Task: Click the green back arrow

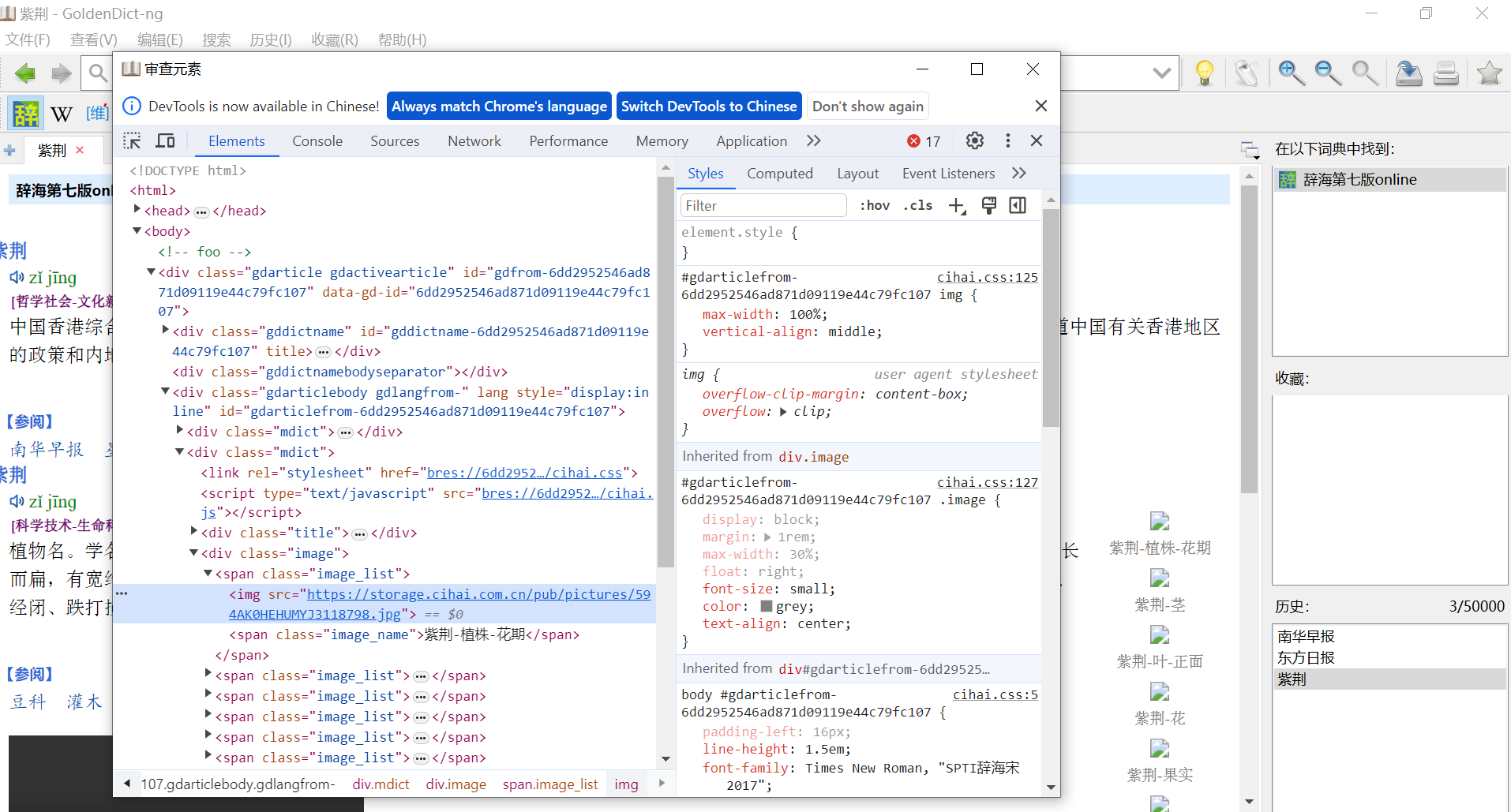Action: click(x=25, y=73)
